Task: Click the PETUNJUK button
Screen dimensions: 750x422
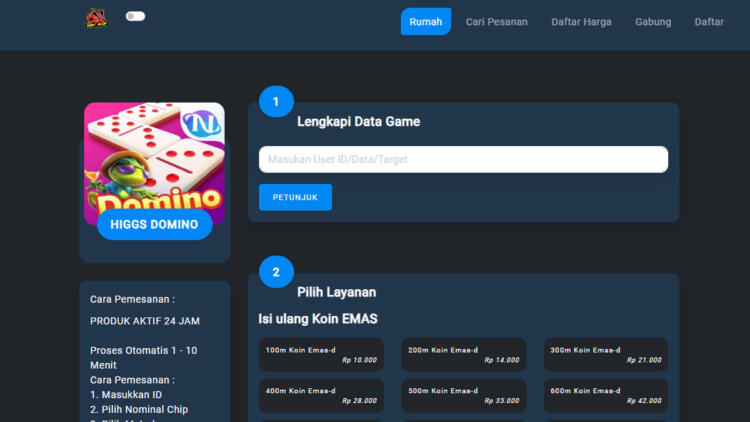Action: pyautogui.click(x=295, y=197)
